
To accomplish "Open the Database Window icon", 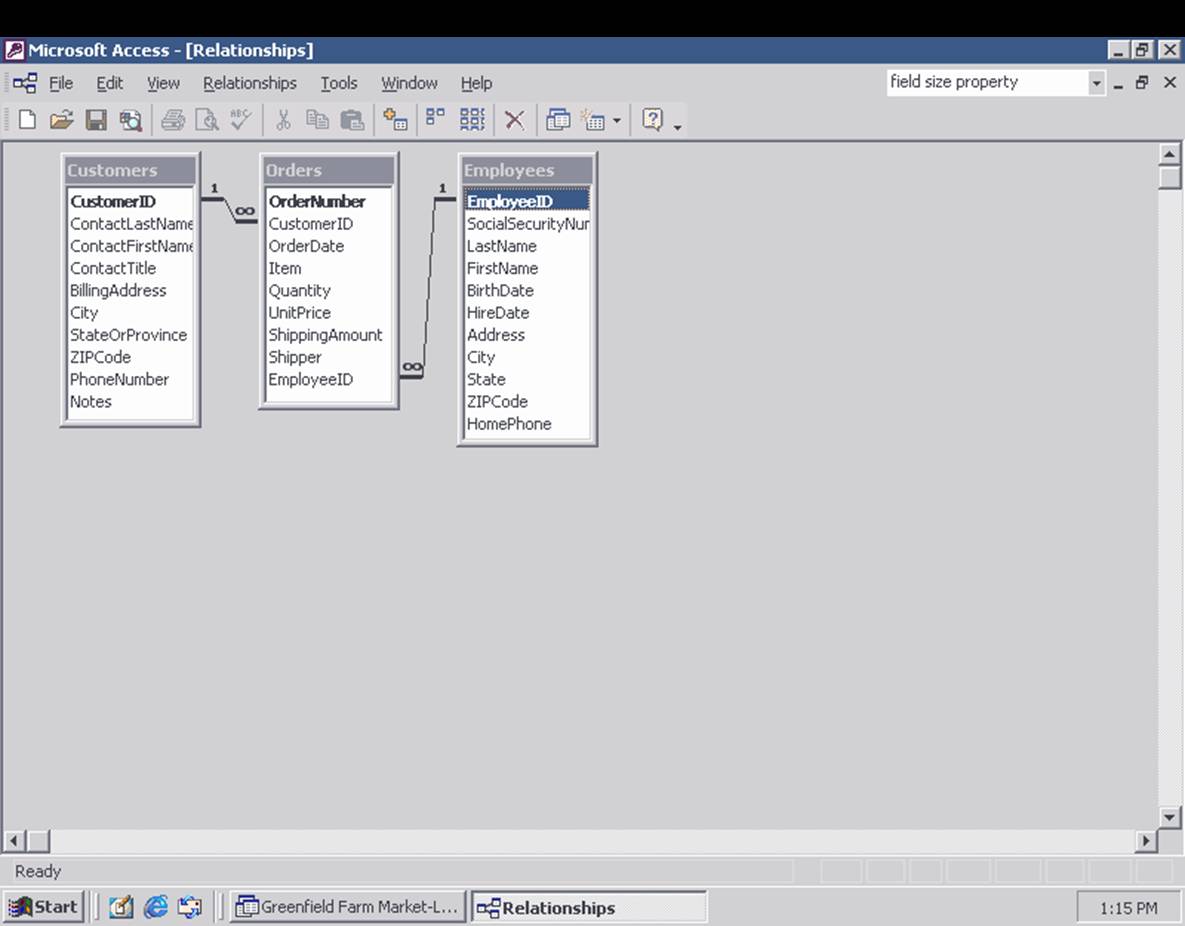I will tap(559, 120).
